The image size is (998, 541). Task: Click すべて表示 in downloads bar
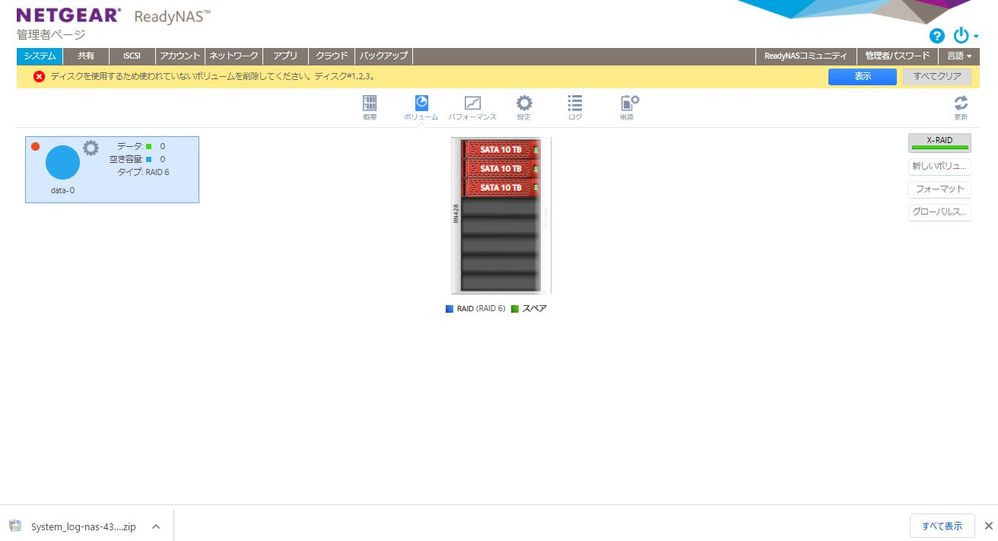(942, 526)
